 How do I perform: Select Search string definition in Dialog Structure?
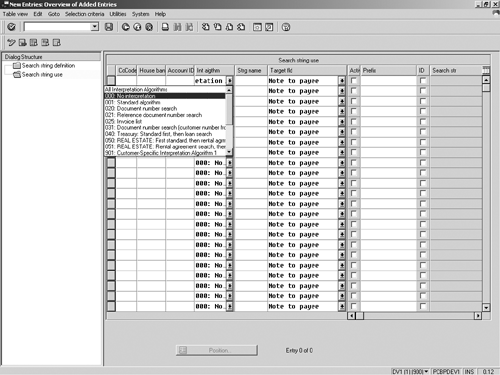[48, 65]
